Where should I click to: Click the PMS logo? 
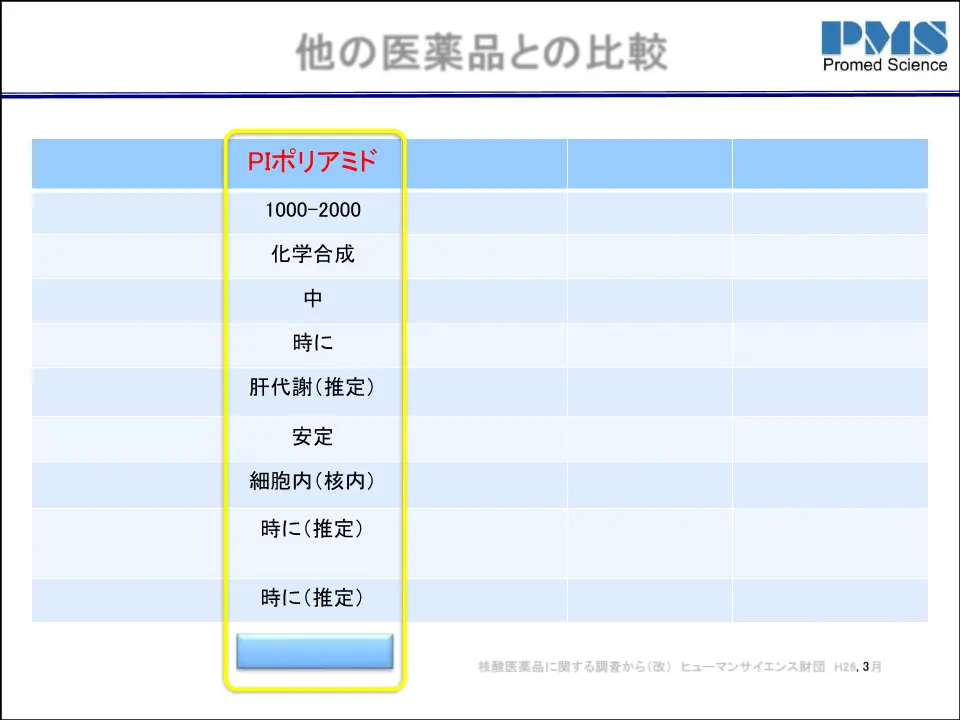(x=884, y=38)
